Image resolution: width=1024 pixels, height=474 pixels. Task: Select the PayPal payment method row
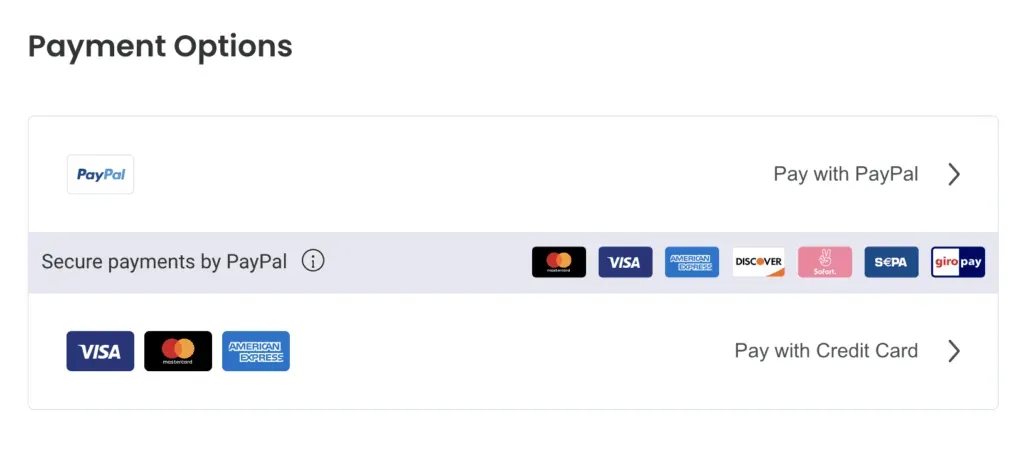(450, 174)
